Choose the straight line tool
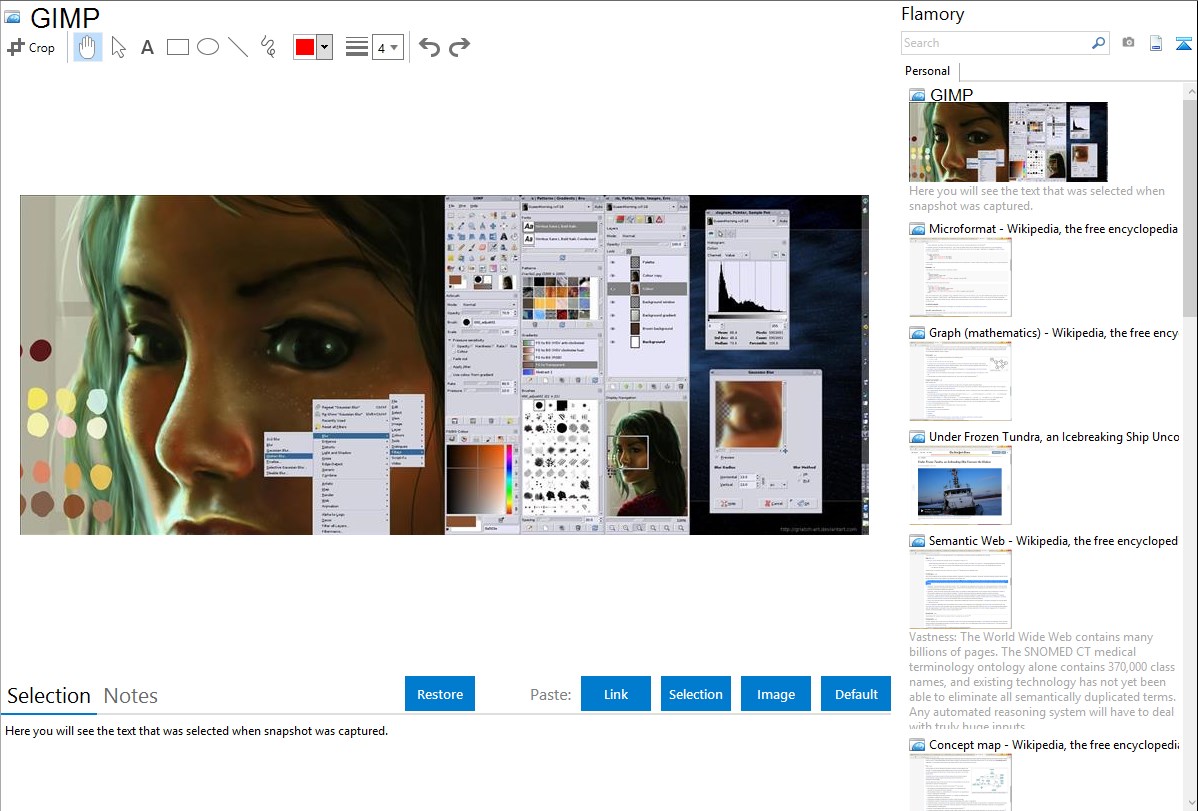The height and width of the screenshot is (811, 1198). [x=238, y=47]
